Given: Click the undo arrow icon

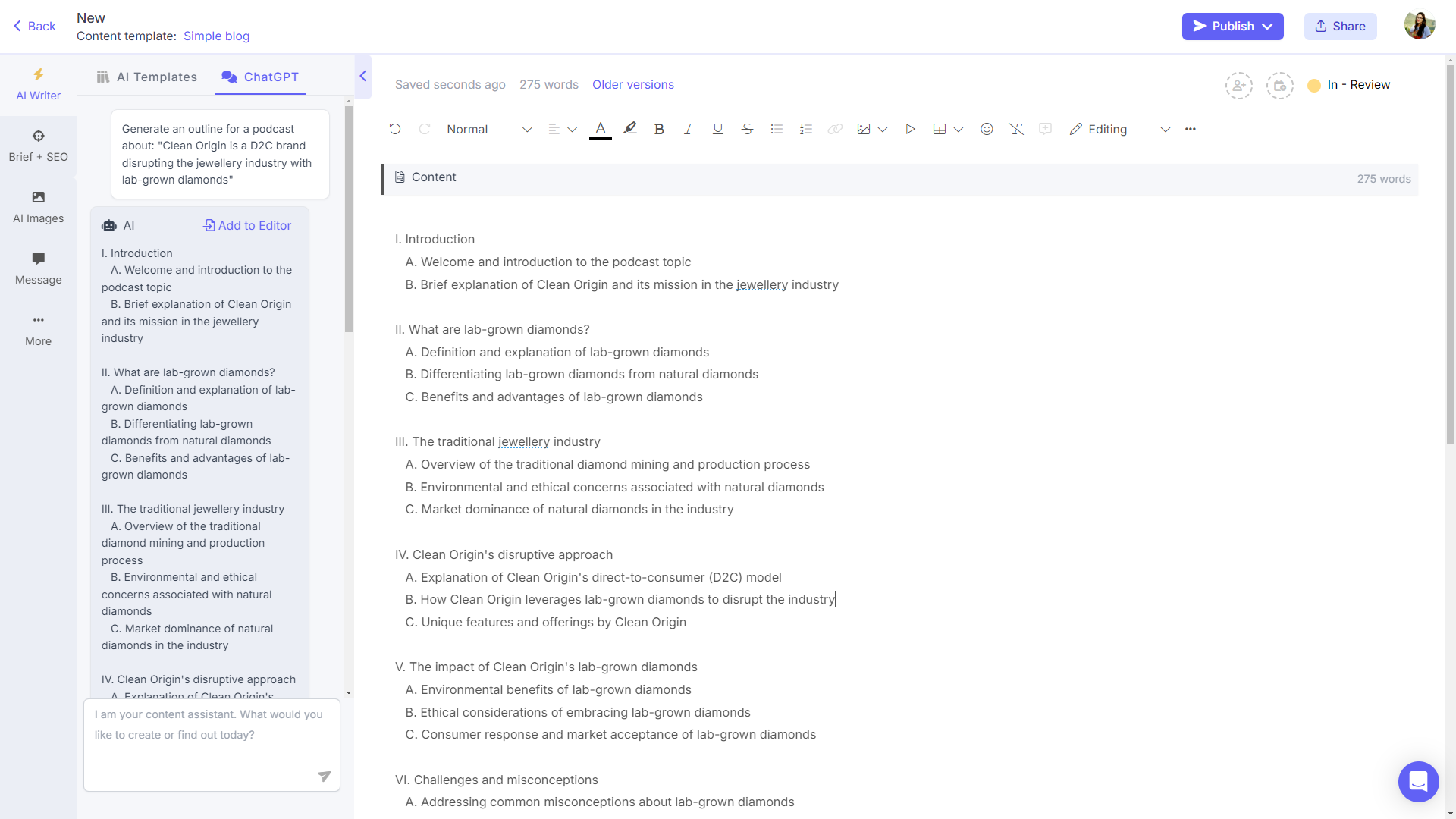Looking at the screenshot, I should pyautogui.click(x=395, y=128).
